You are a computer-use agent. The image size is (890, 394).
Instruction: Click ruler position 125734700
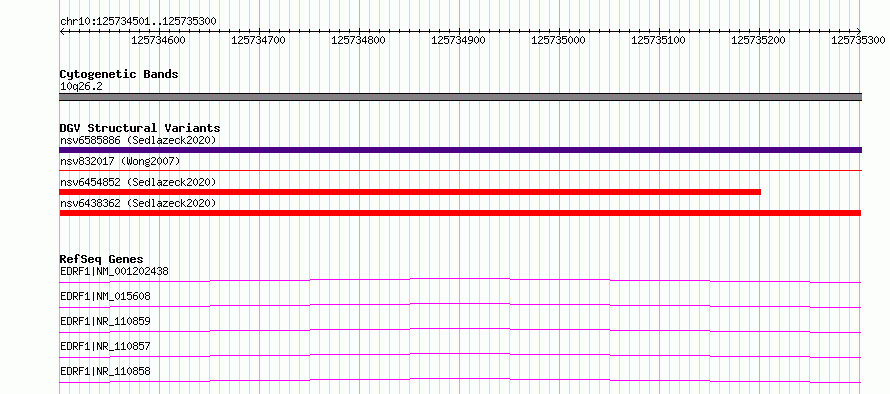coord(259,40)
